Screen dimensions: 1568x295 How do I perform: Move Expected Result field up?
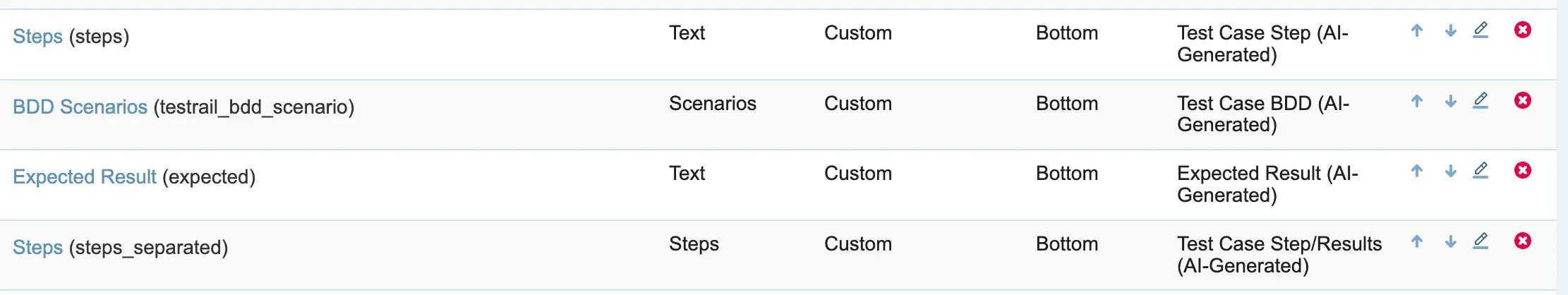[1416, 171]
